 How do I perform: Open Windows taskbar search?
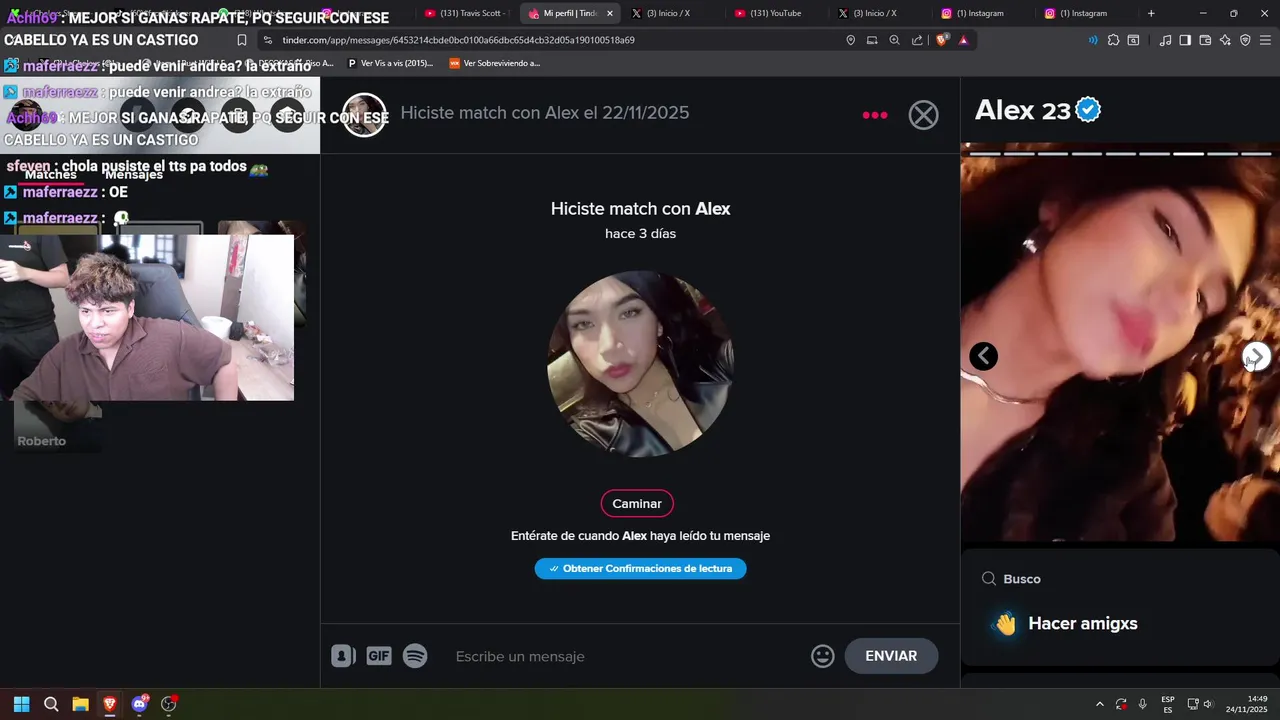click(x=51, y=704)
